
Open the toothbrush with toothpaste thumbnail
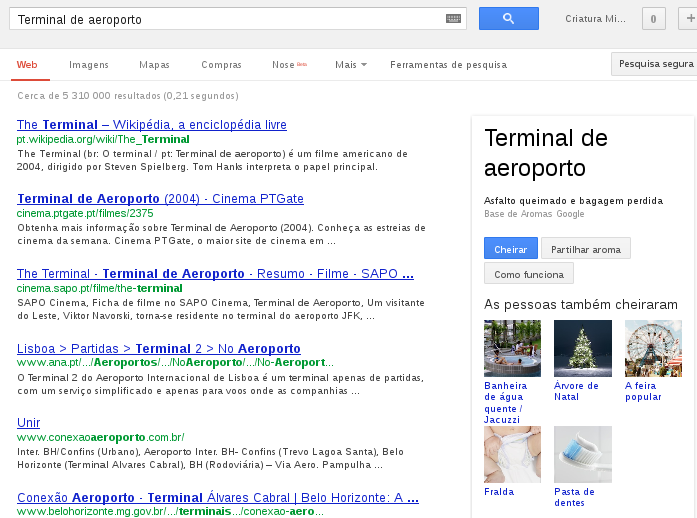(583, 454)
